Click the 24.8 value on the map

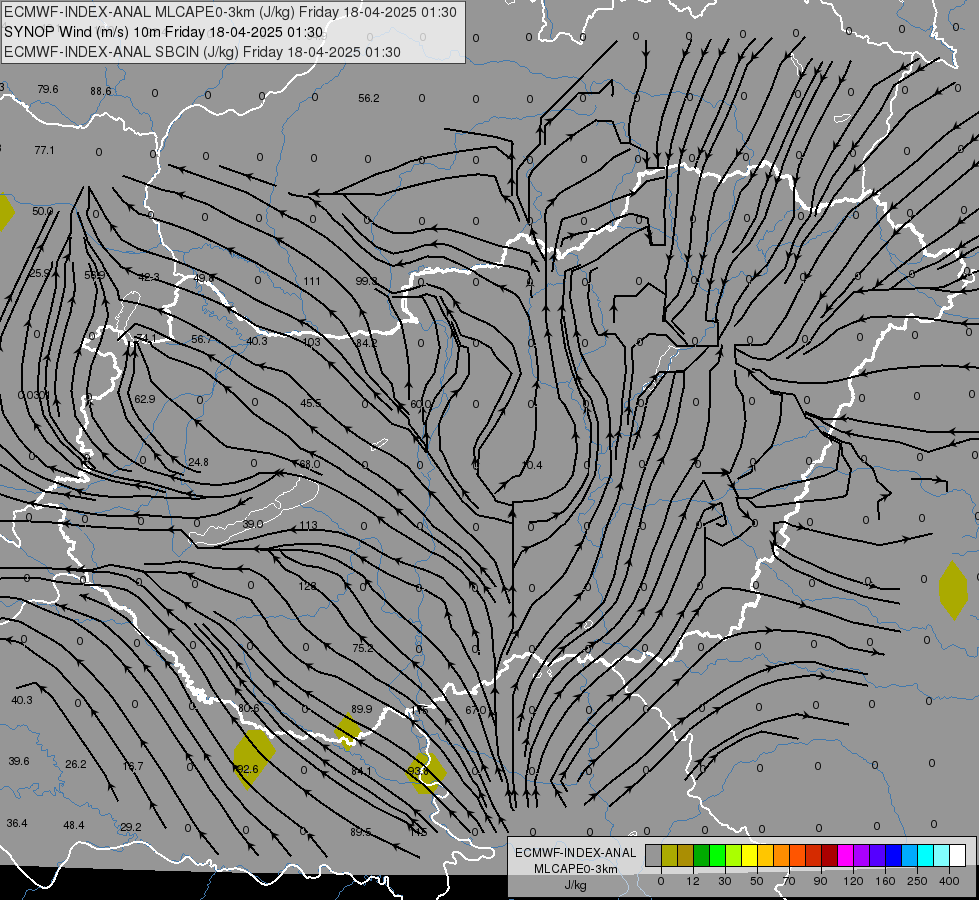[x=198, y=462]
